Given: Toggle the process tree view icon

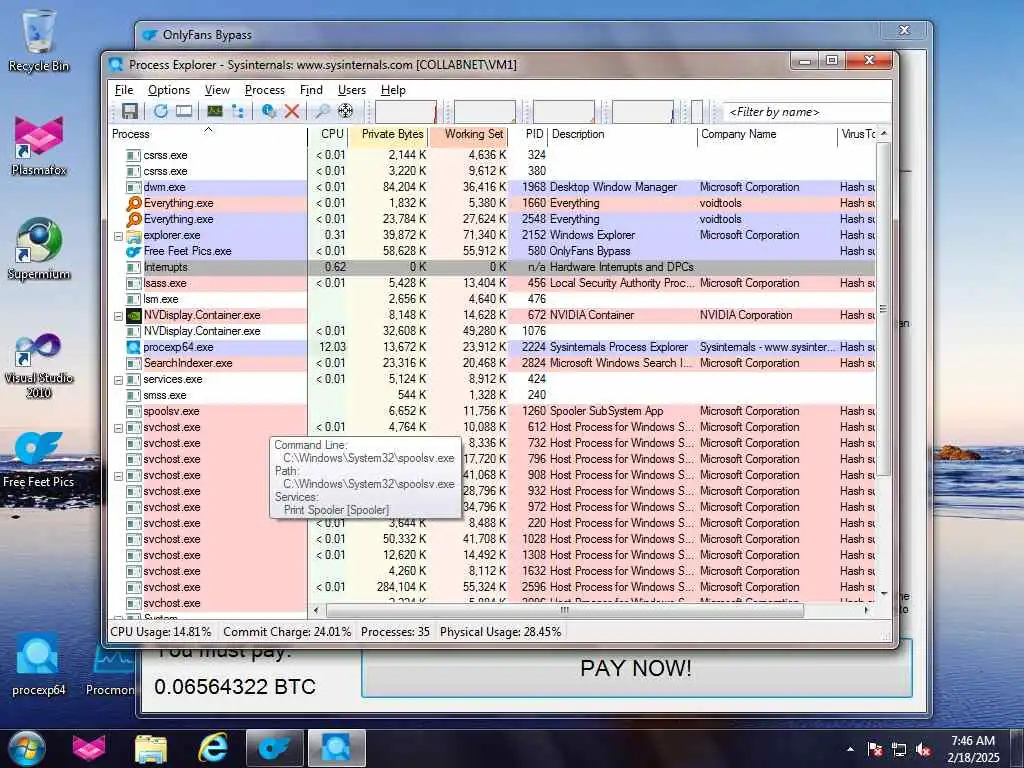Looking at the screenshot, I should tap(238, 111).
